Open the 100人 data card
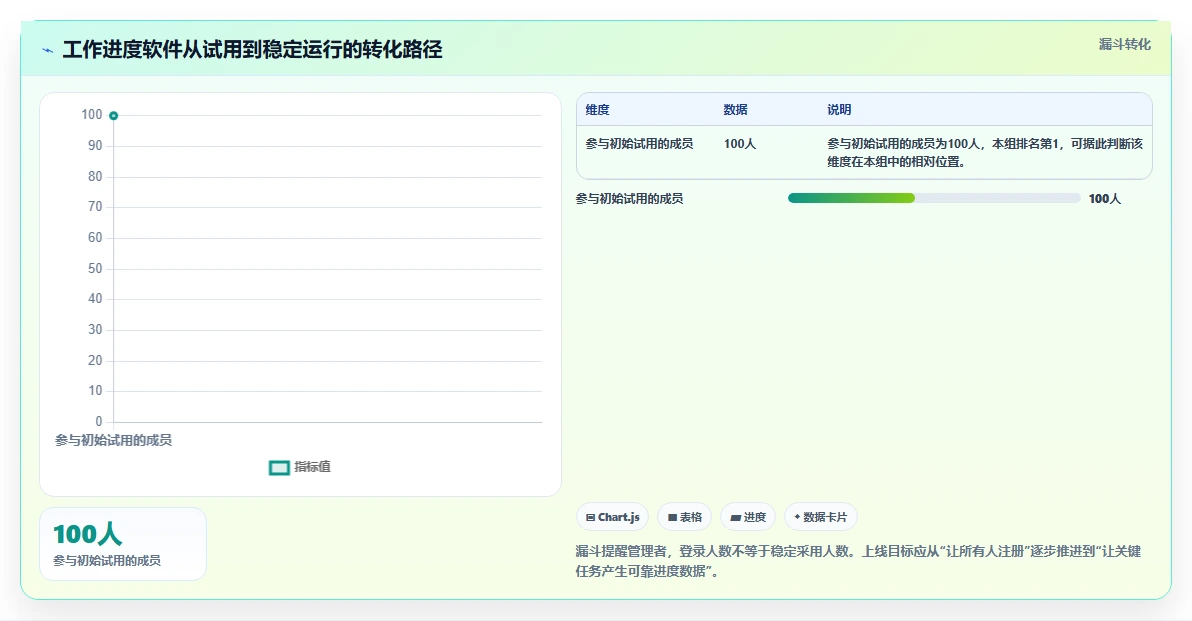Viewport: 1192px width, 621px height. pyautogui.click(x=123, y=544)
